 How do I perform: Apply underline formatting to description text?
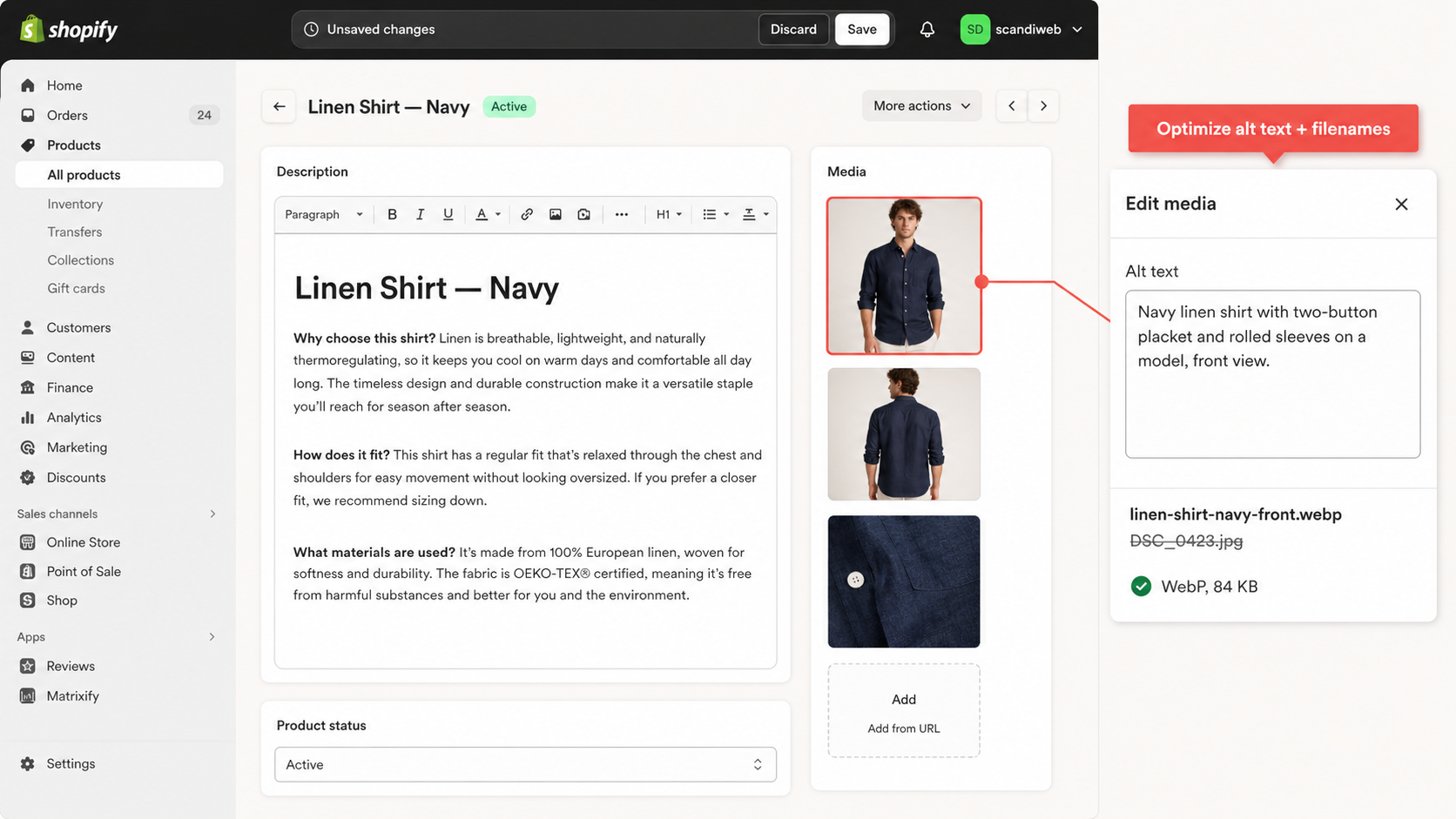[448, 214]
